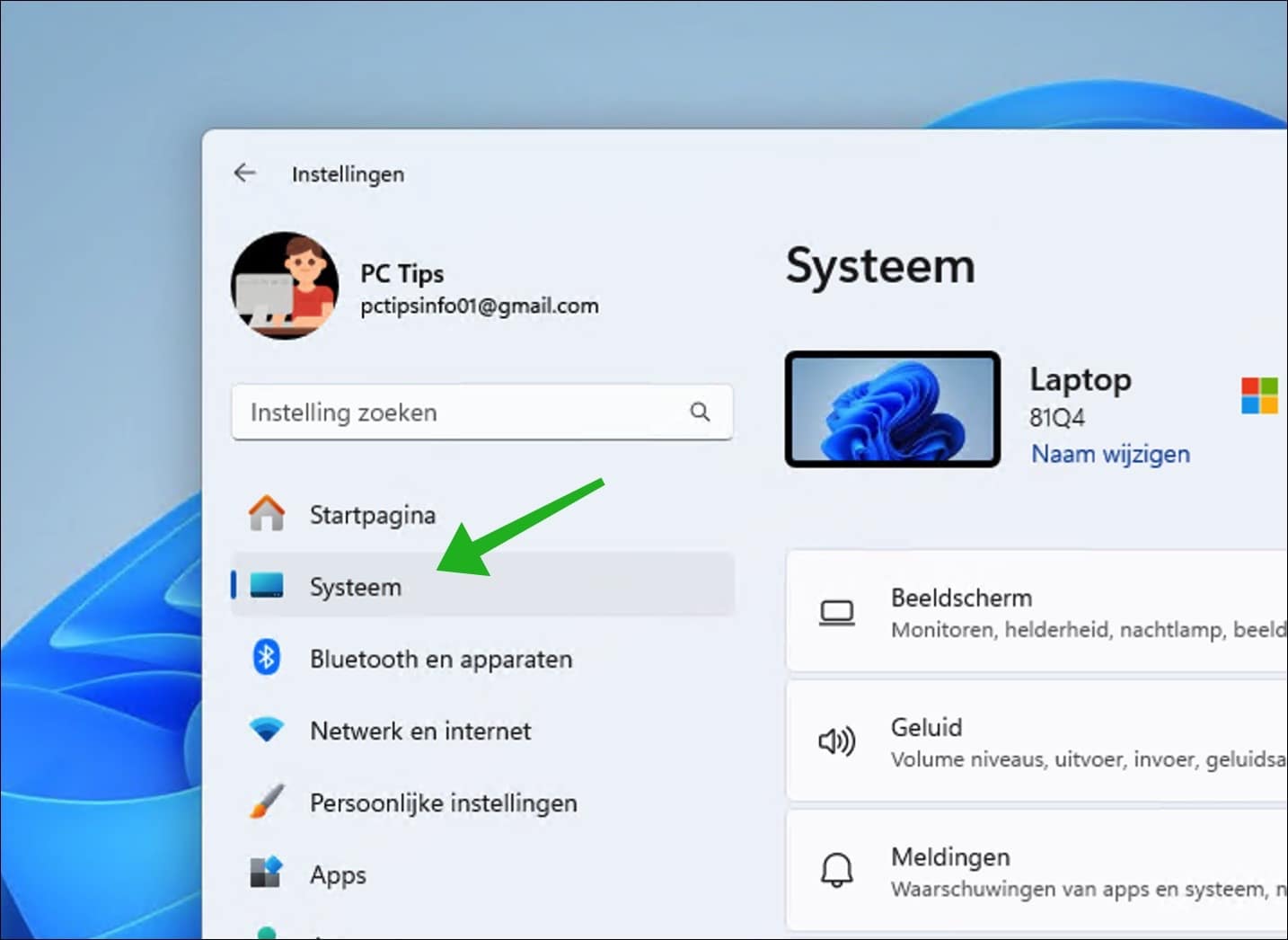Click the Bluetooth icon next to Bluetooth en apparaten
Screen dimensions: 1288x940
[x=268, y=658]
